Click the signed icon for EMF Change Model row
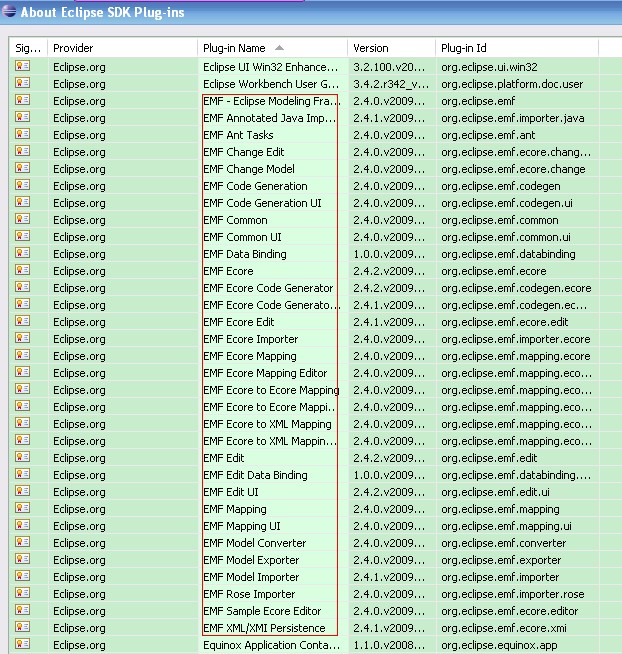Screen dimensions: 622x654 click(23, 168)
